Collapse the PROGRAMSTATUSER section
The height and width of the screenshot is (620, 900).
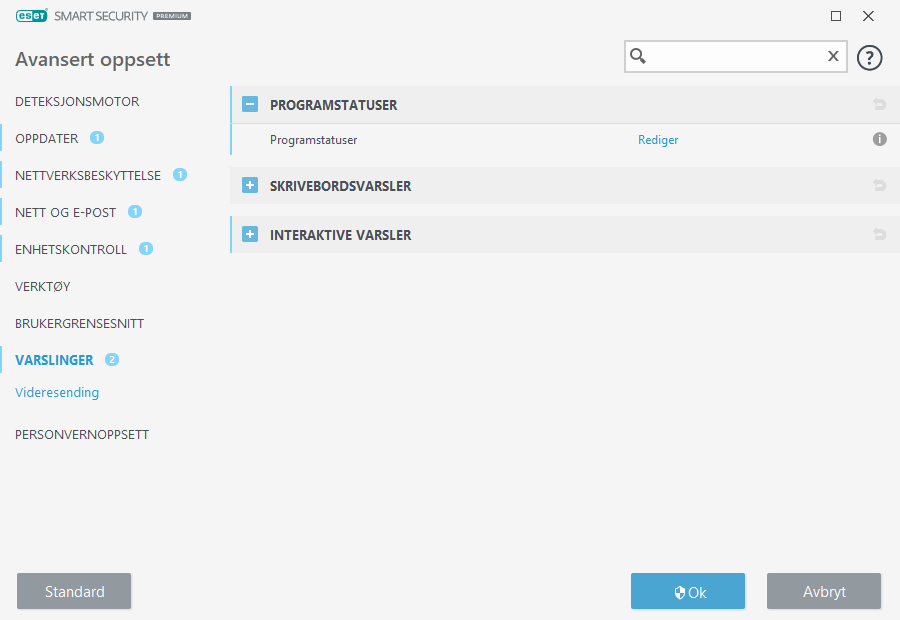pyautogui.click(x=250, y=104)
